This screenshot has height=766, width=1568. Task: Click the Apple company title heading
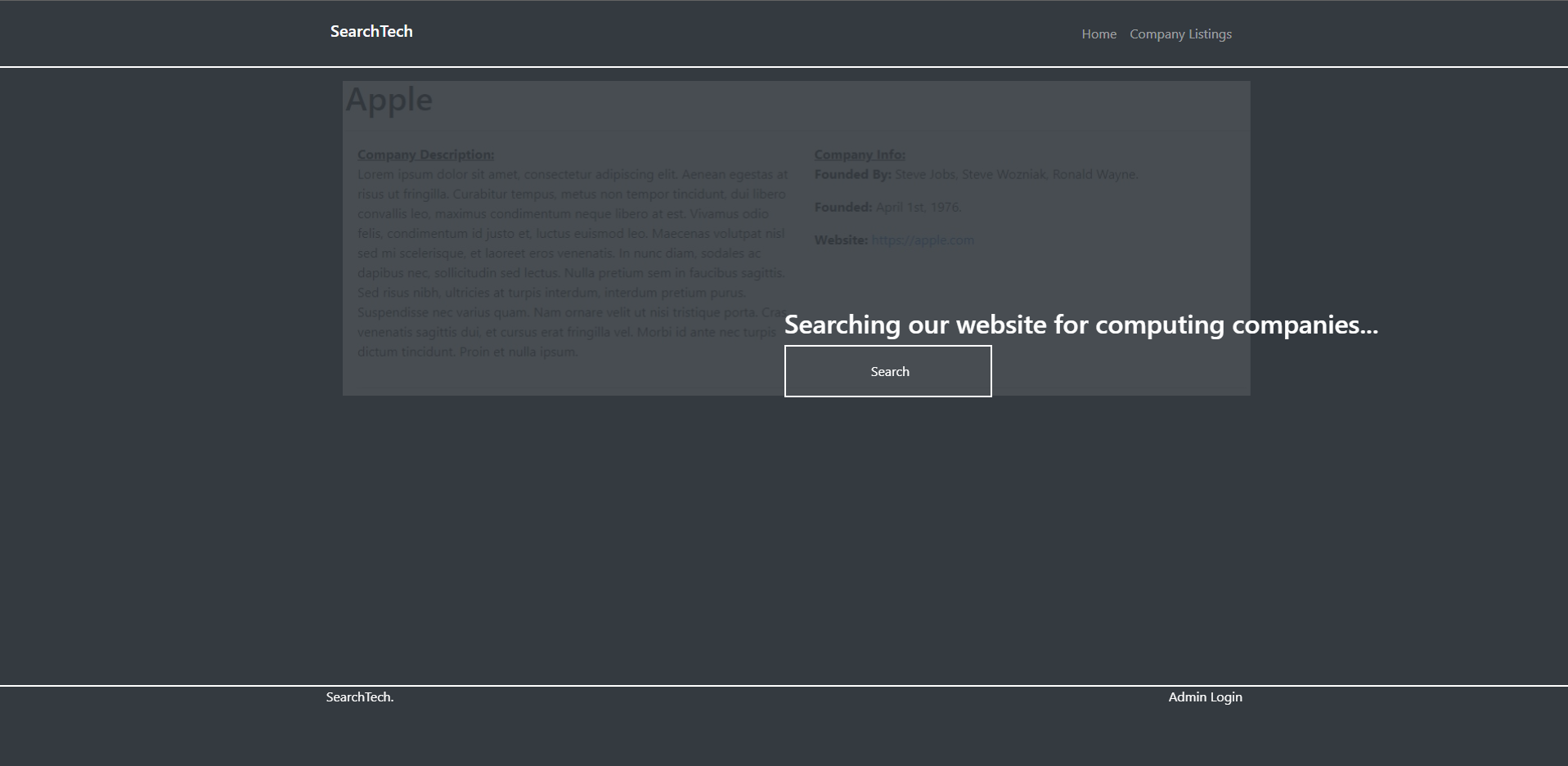[389, 100]
